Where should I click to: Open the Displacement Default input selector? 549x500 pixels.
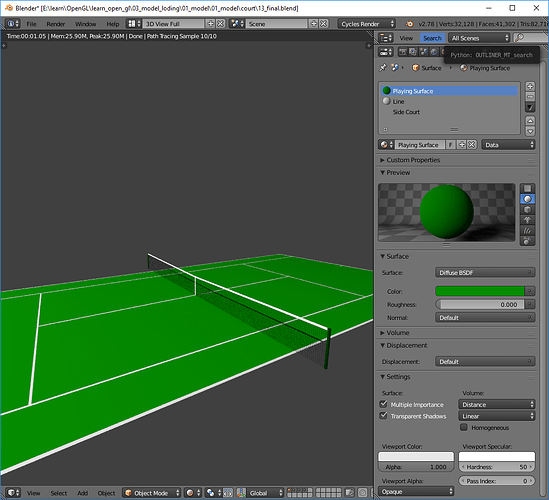[485, 361]
